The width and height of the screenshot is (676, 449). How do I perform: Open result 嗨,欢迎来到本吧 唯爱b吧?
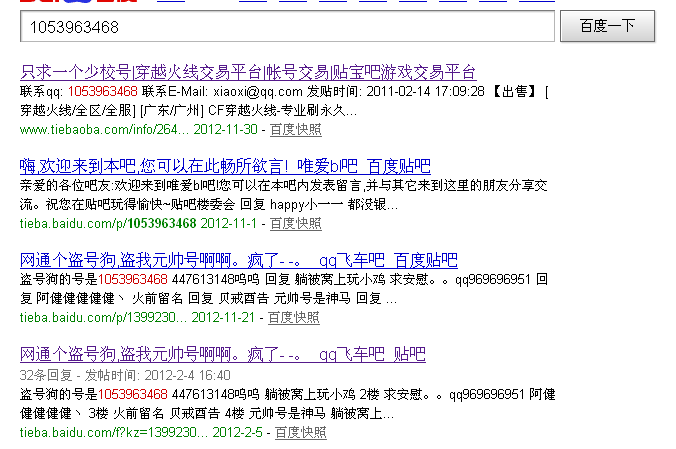click(225, 166)
